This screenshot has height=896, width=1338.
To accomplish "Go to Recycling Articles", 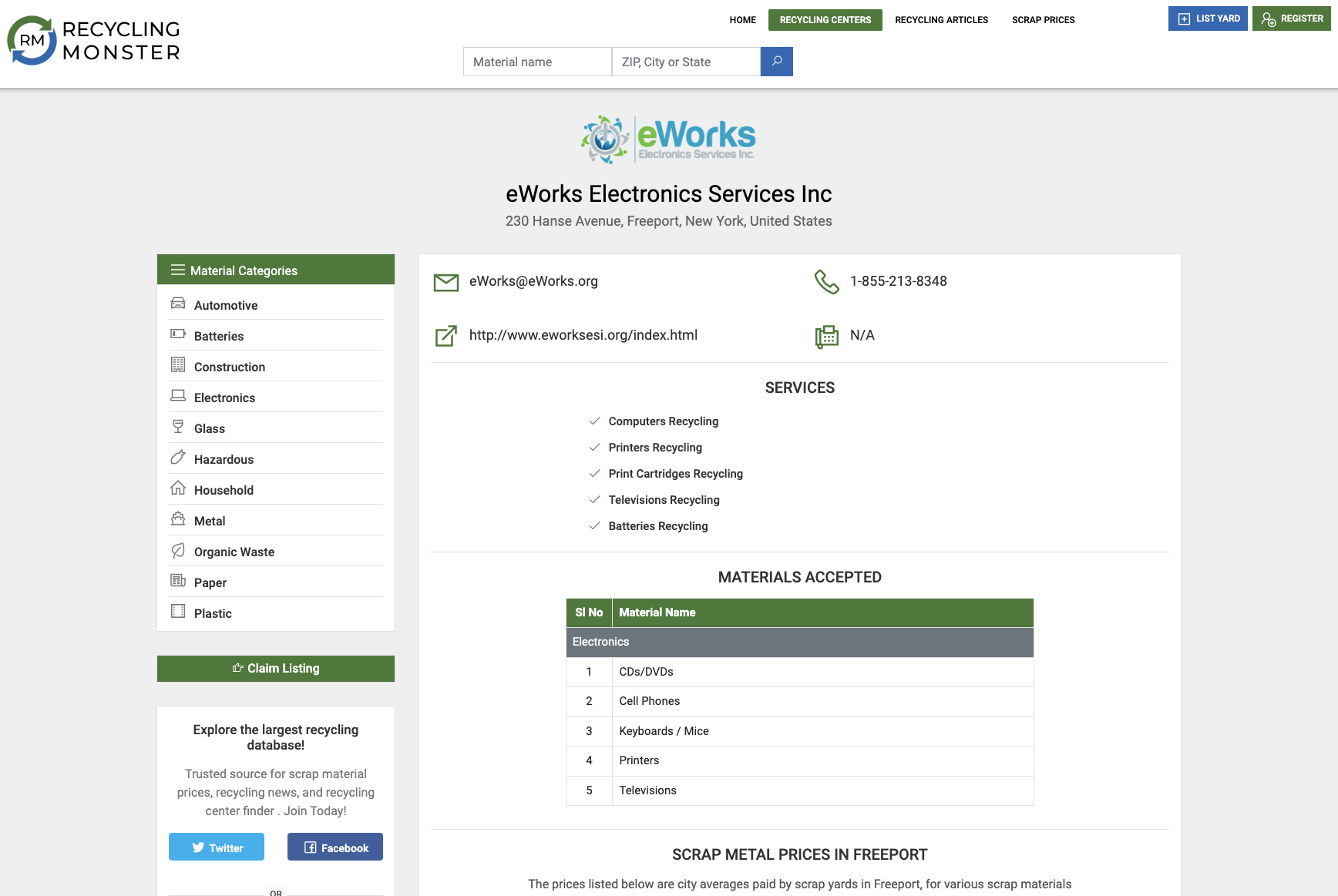I will [x=941, y=20].
